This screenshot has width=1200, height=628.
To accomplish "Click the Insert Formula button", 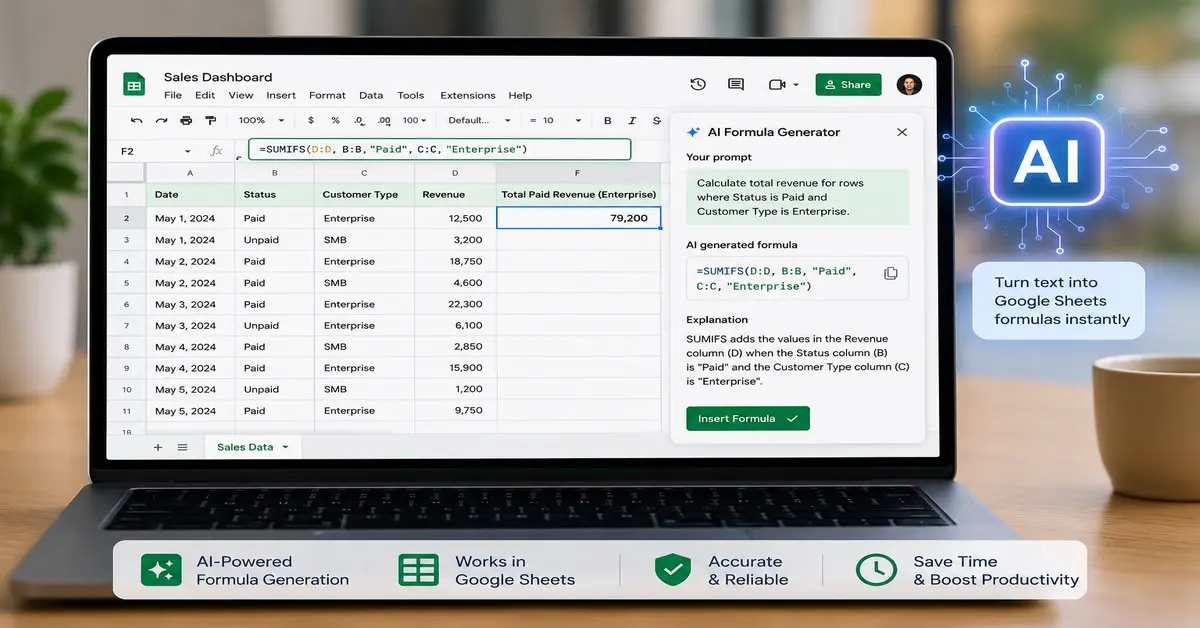I will point(748,418).
